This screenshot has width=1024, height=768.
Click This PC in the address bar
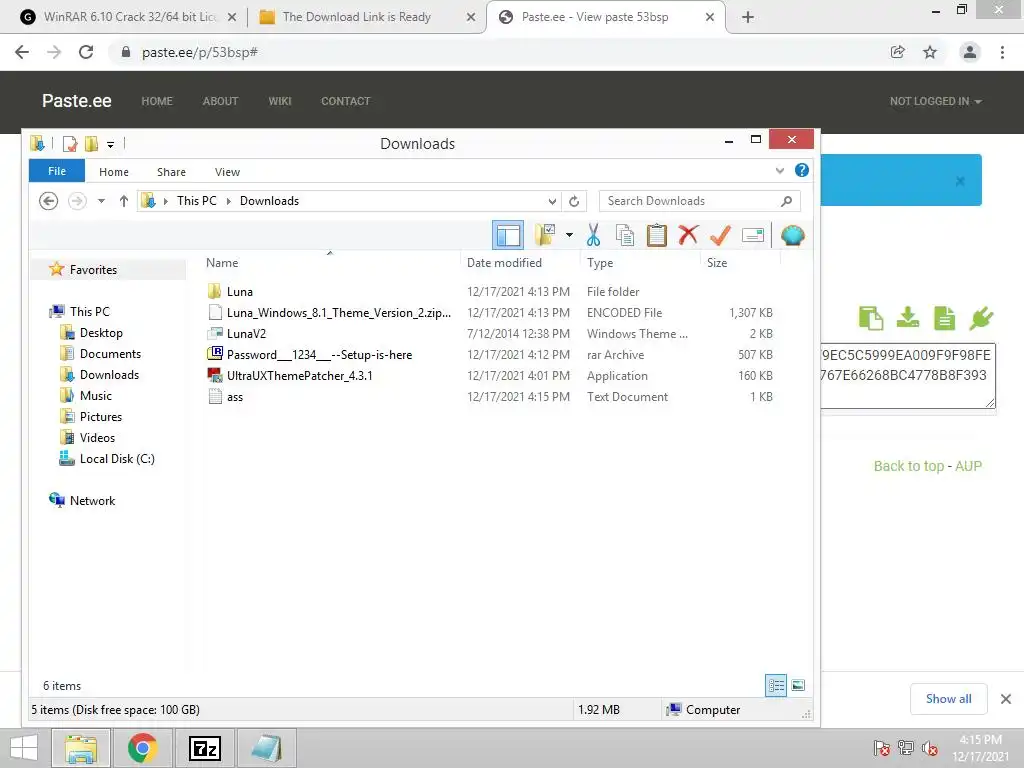[197, 201]
